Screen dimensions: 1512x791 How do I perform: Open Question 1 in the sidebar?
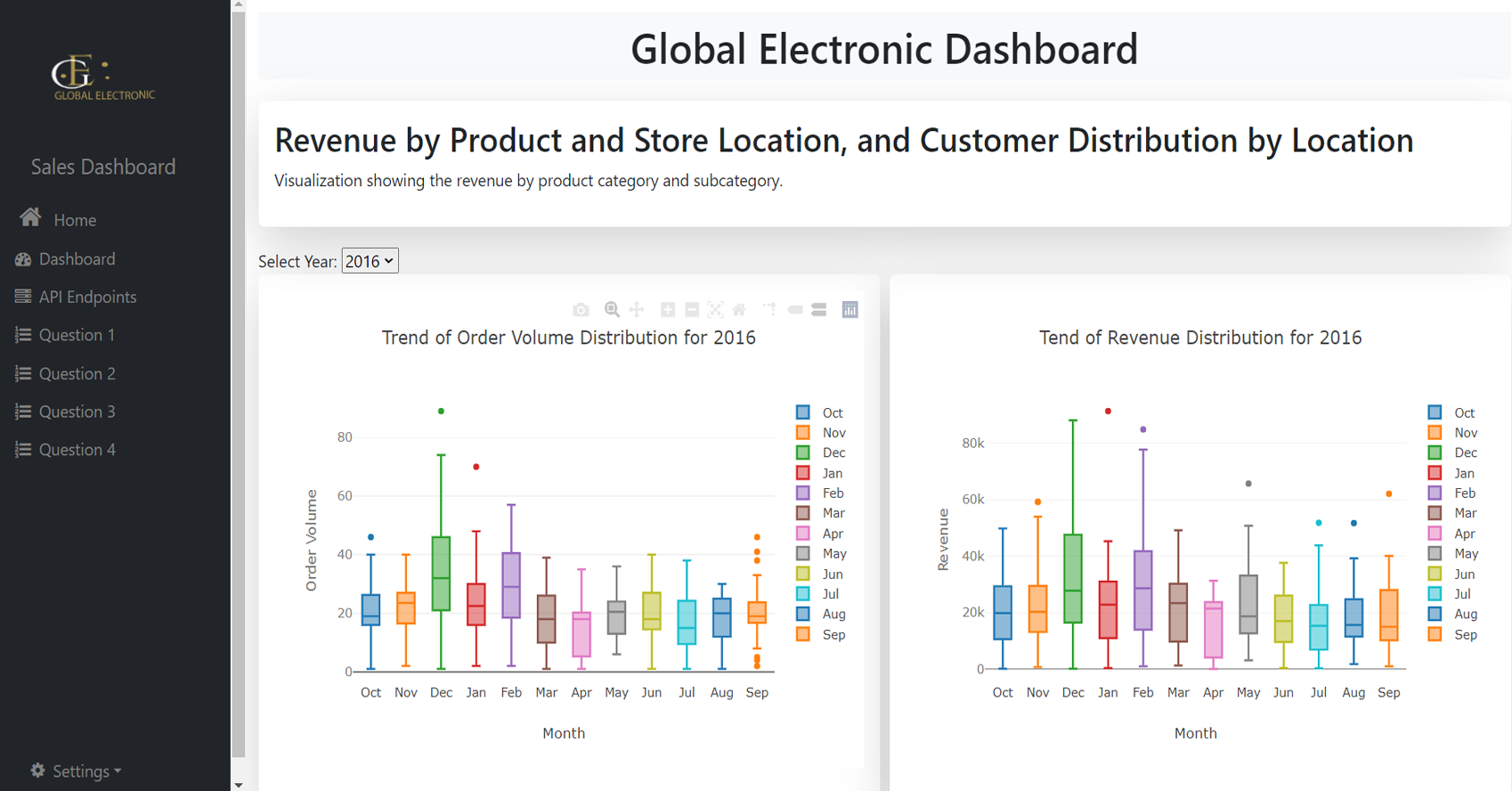tap(77, 335)
